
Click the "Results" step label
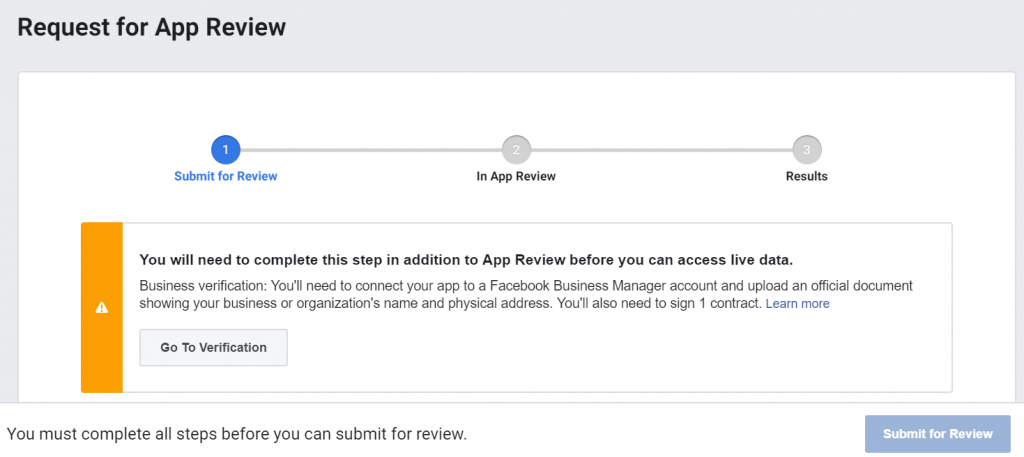(806, 176)
